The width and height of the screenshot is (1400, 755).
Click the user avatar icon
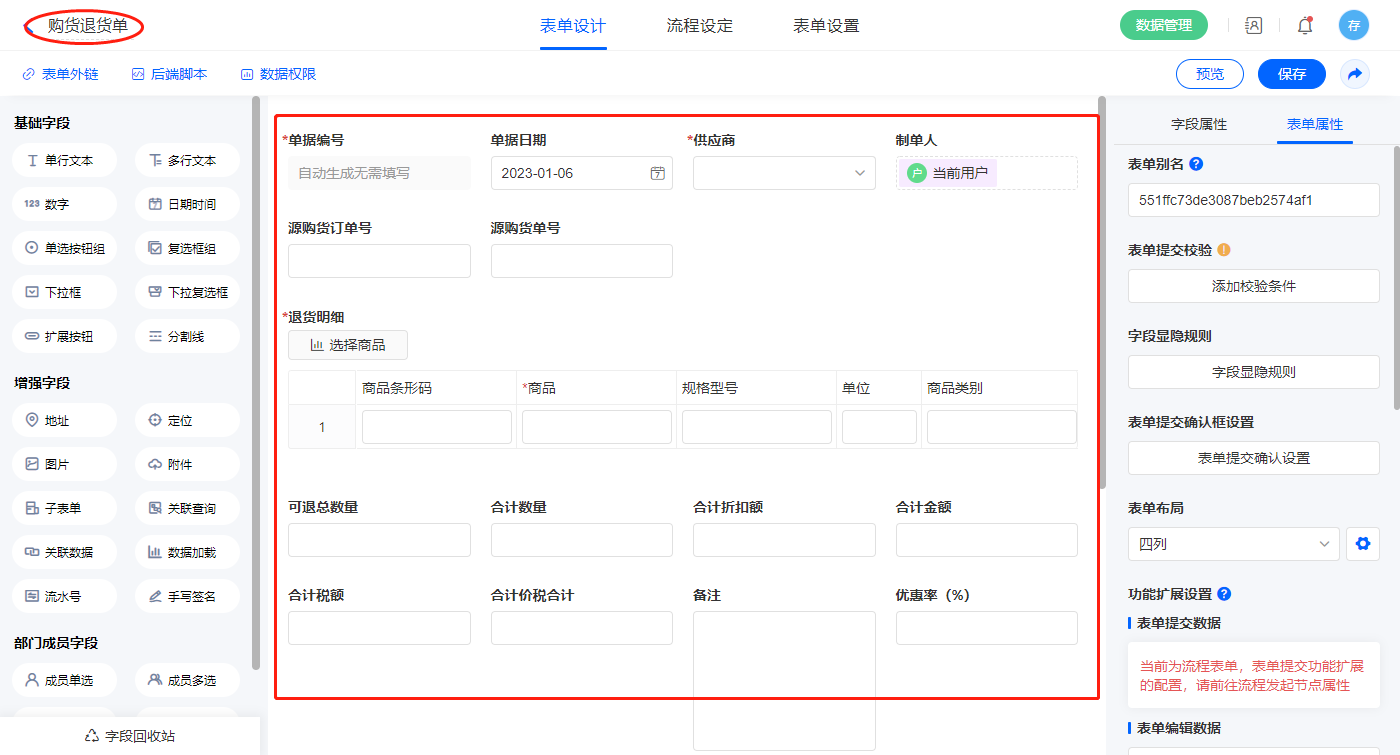point(1353,26)
